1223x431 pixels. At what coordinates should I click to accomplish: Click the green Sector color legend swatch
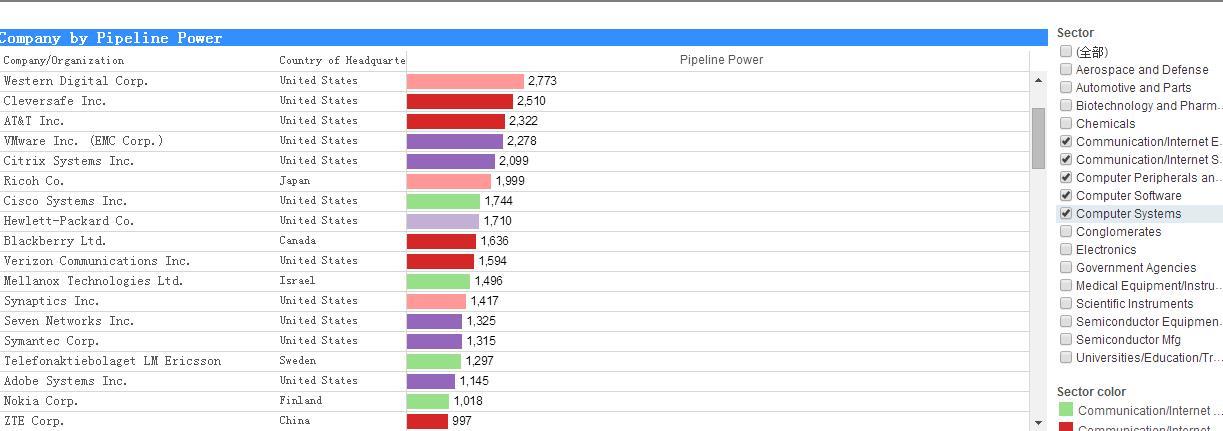1066,410
